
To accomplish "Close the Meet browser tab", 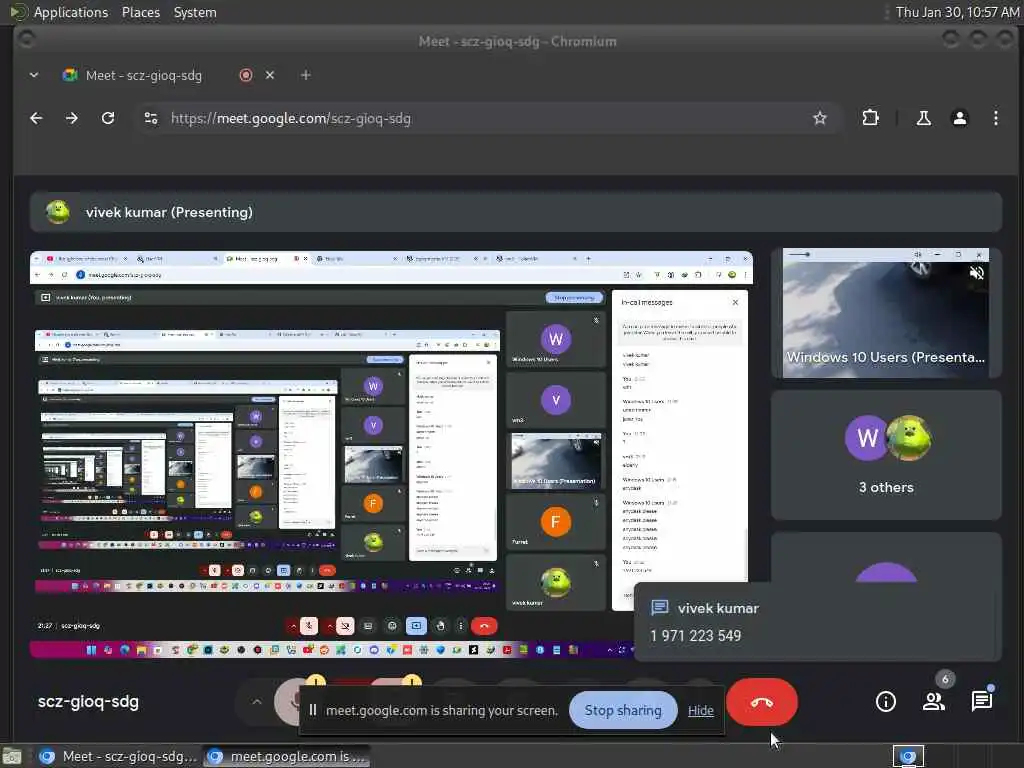I will tap(270, 75).
